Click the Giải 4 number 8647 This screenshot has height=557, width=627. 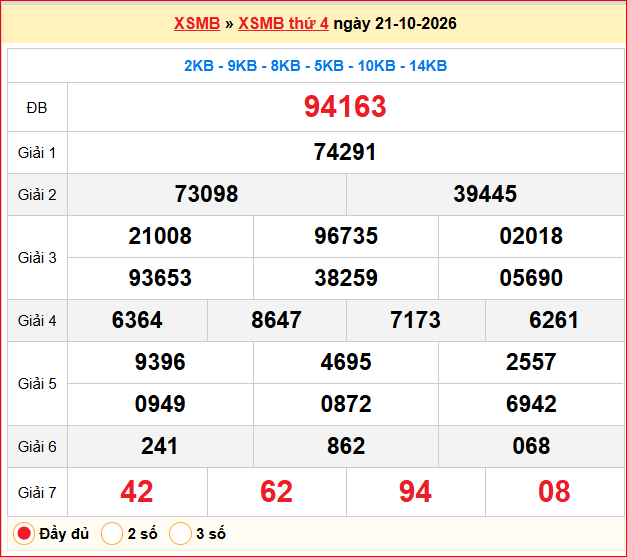pyautogui.click(x=276, y=320)
